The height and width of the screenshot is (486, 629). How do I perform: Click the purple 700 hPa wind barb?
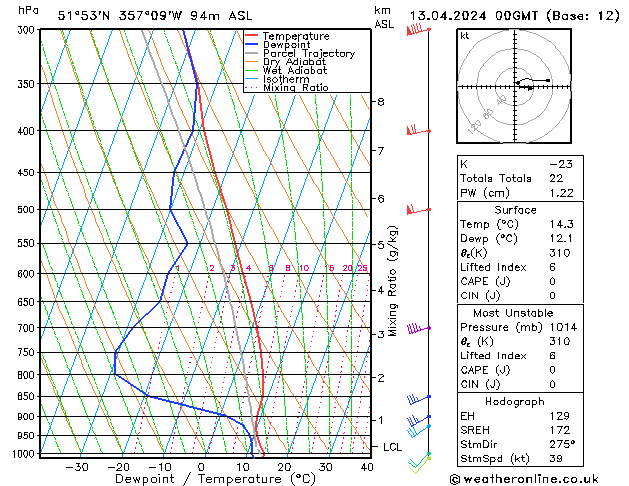click(x=418, y=328)
